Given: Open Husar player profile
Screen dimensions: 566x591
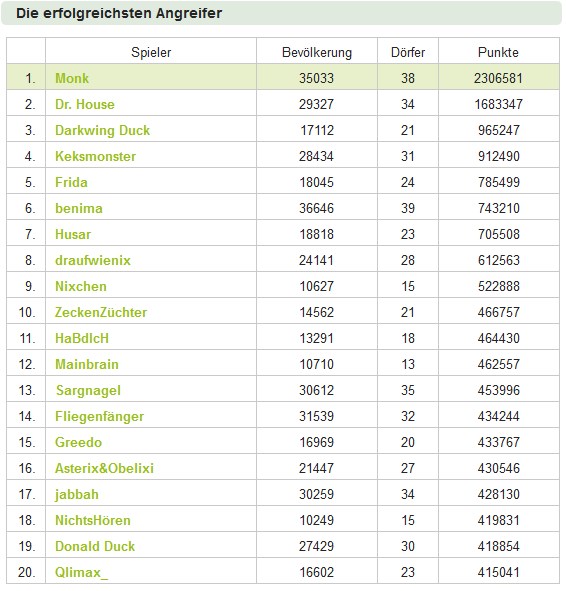Looking at the screenshot, I should (73, 234).
